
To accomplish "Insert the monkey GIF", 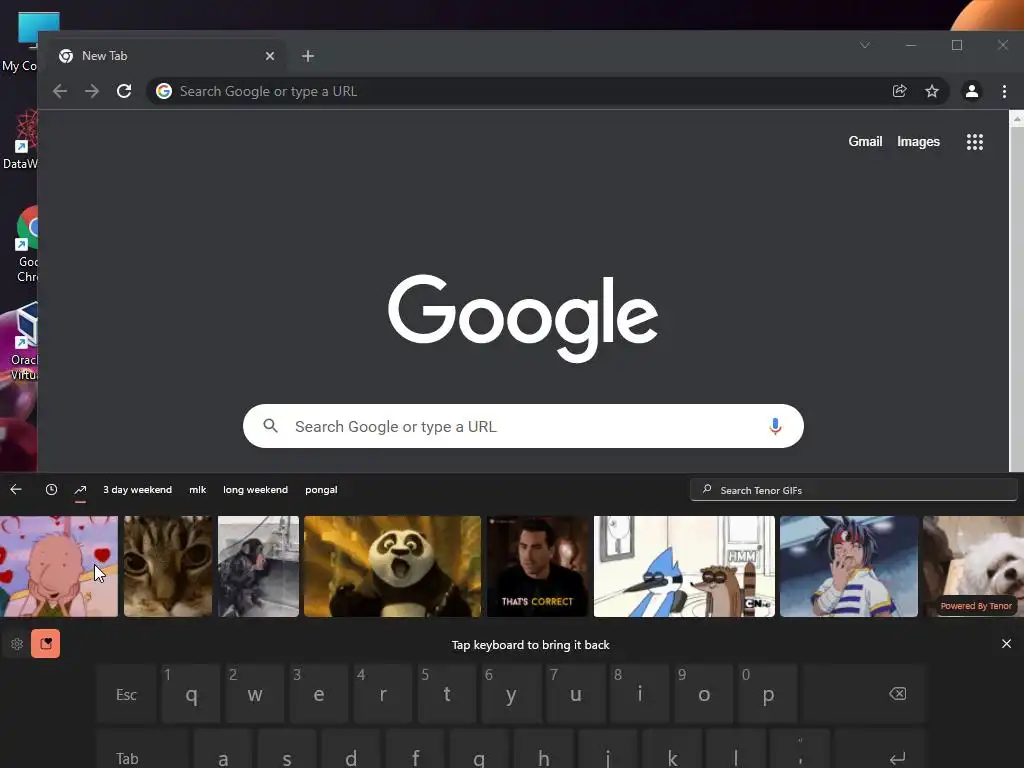I will 258,566.
